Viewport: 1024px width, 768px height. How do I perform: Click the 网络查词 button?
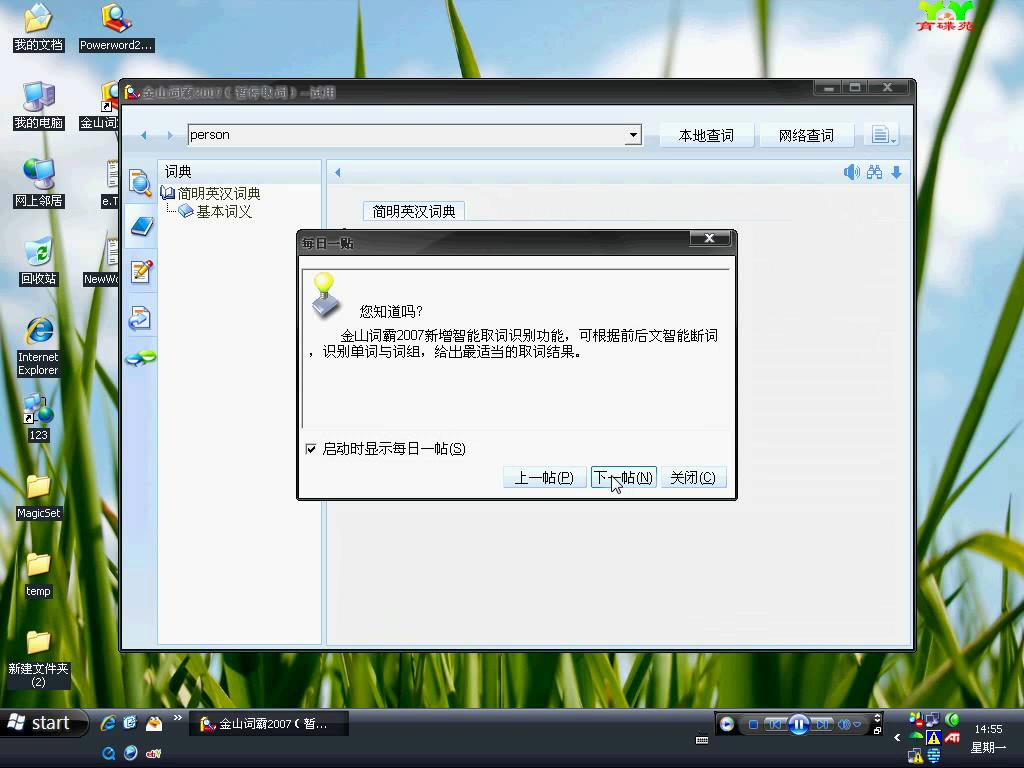[806, 135]
